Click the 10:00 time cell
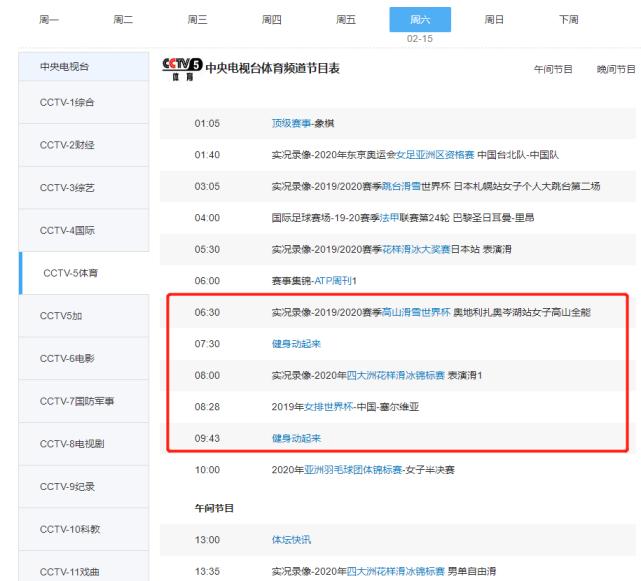 207,470
